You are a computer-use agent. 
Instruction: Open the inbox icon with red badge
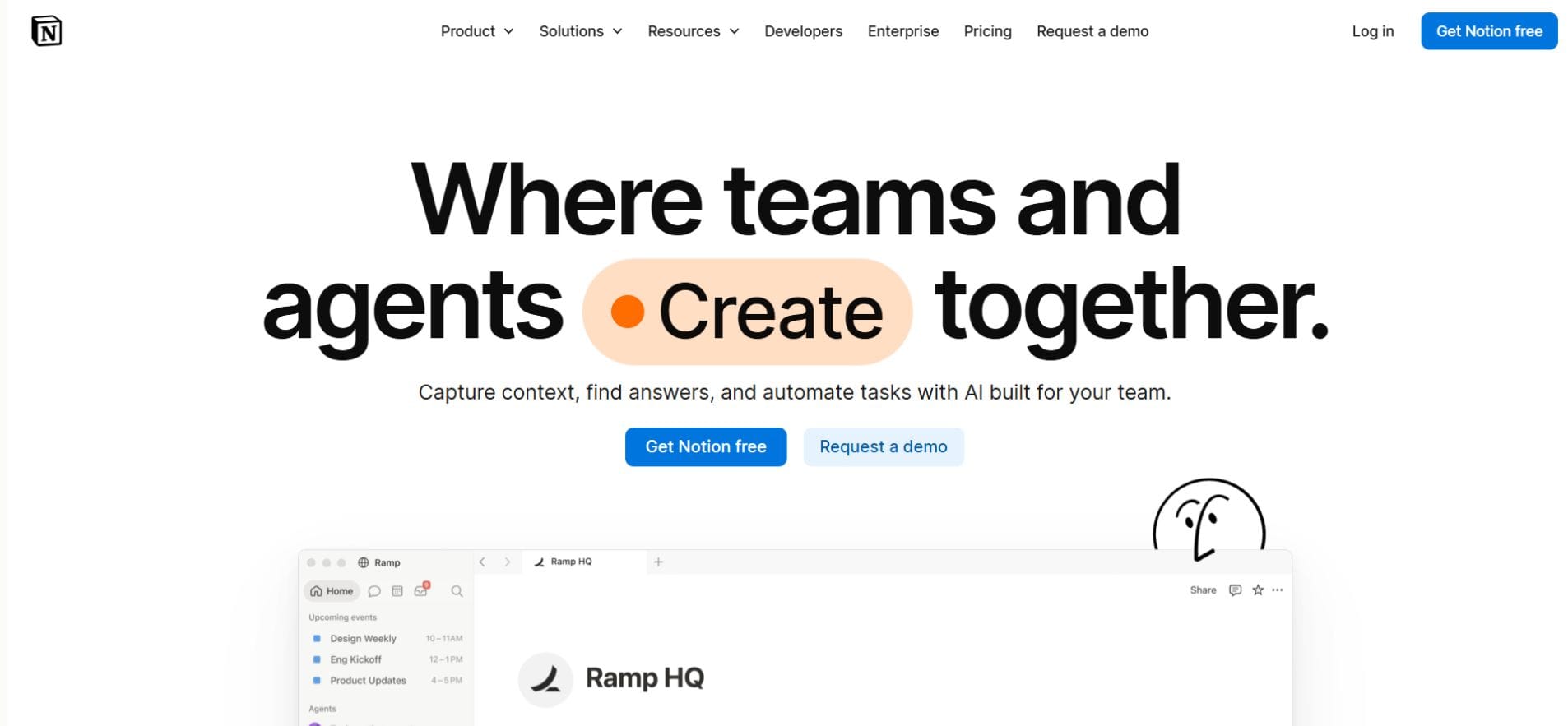[x=421, y=590]
